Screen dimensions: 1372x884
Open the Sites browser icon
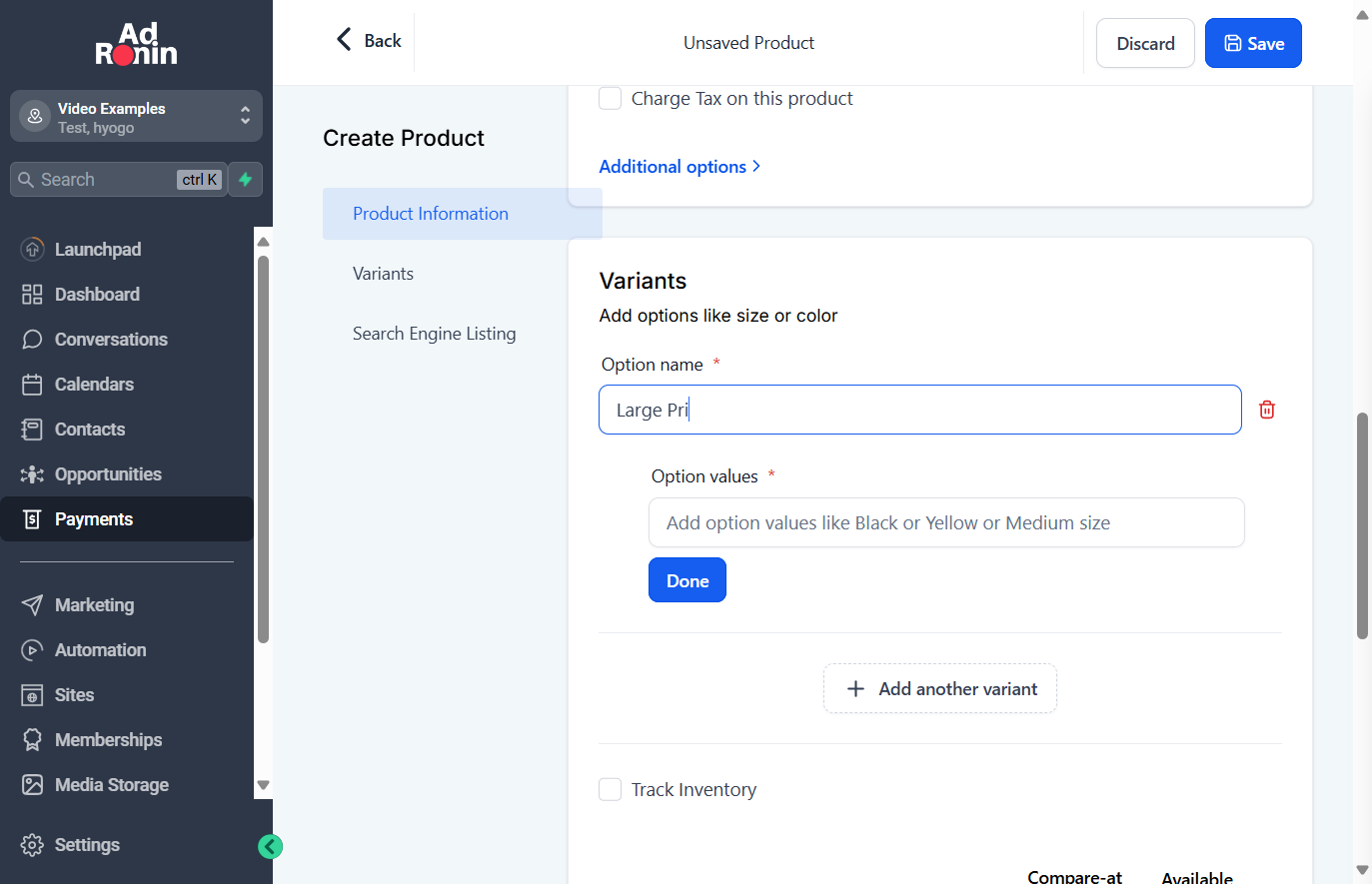[x=32, y=694]
